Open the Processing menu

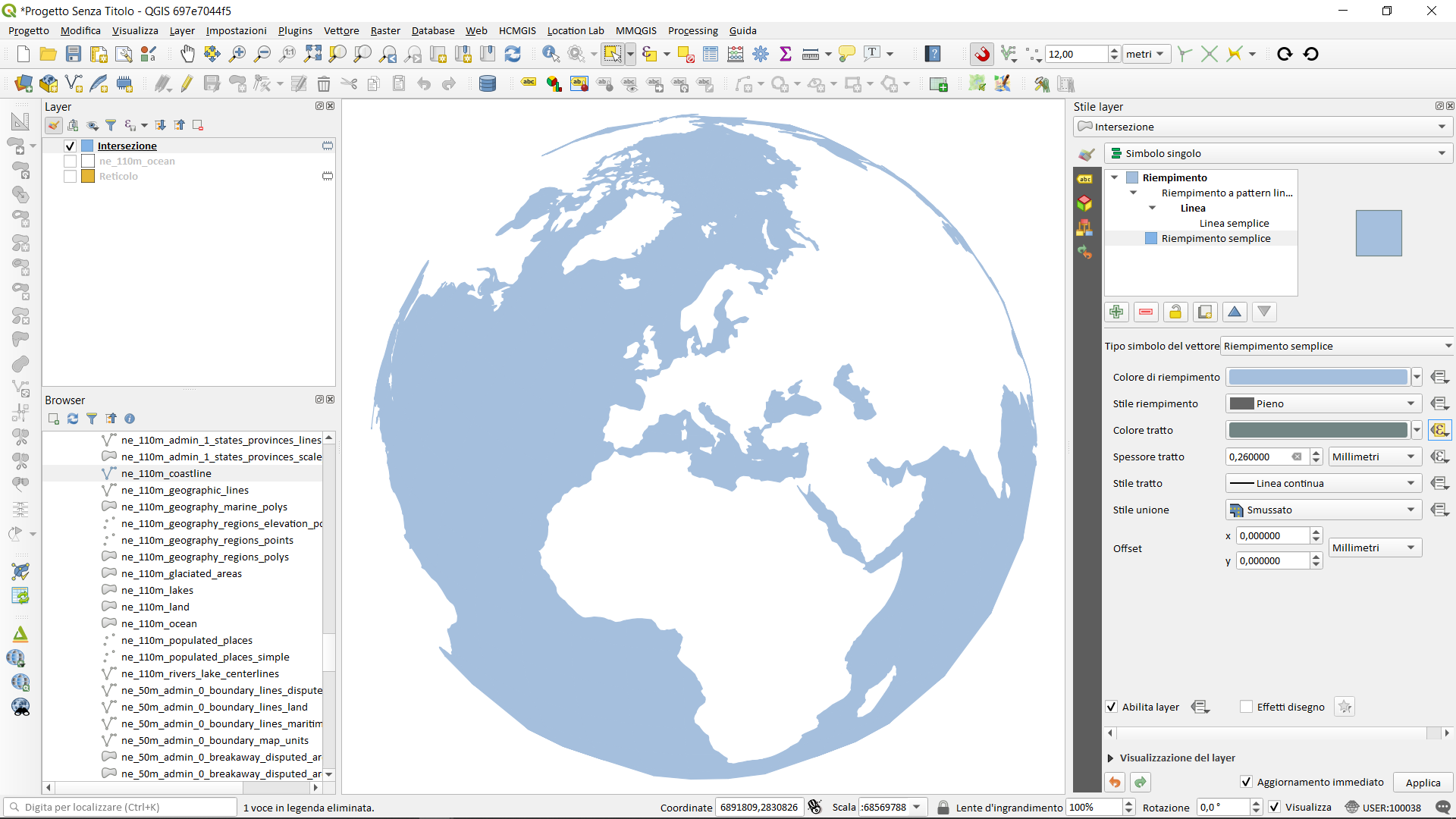pyautogui.click(x=692, y=30)
